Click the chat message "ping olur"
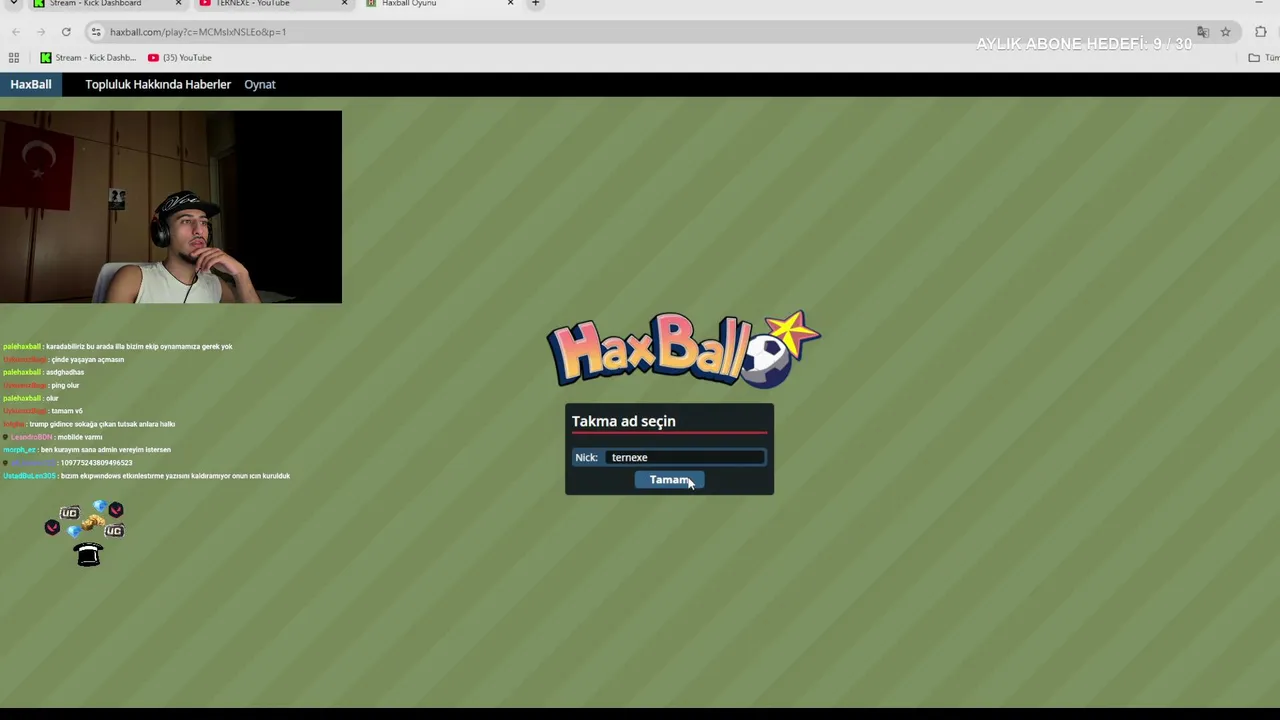Viewport: 1280px width, 720px height. pos(65,385)
